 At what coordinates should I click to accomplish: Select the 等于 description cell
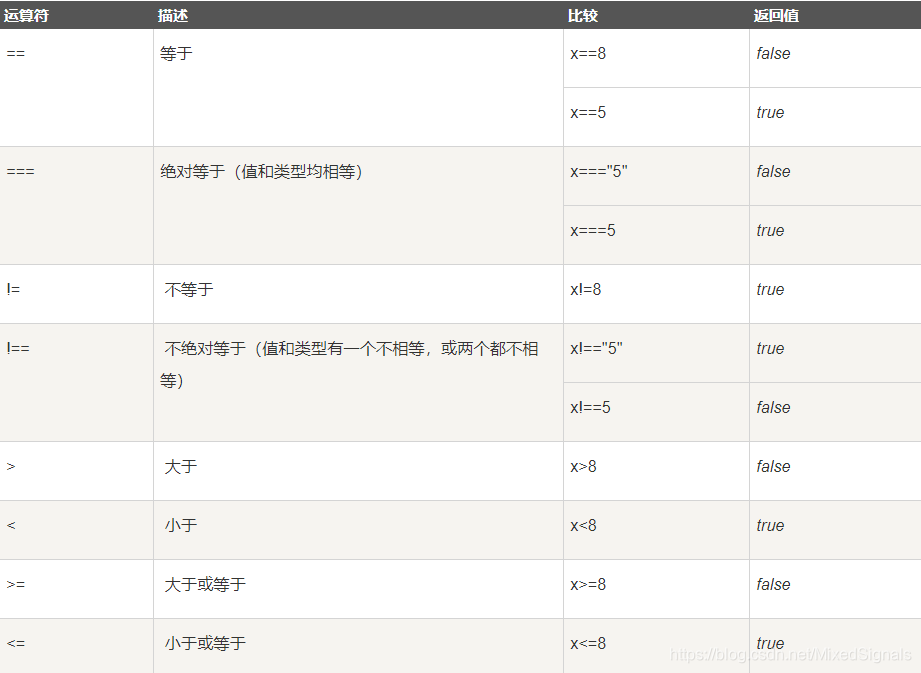(x=358, y=88)
